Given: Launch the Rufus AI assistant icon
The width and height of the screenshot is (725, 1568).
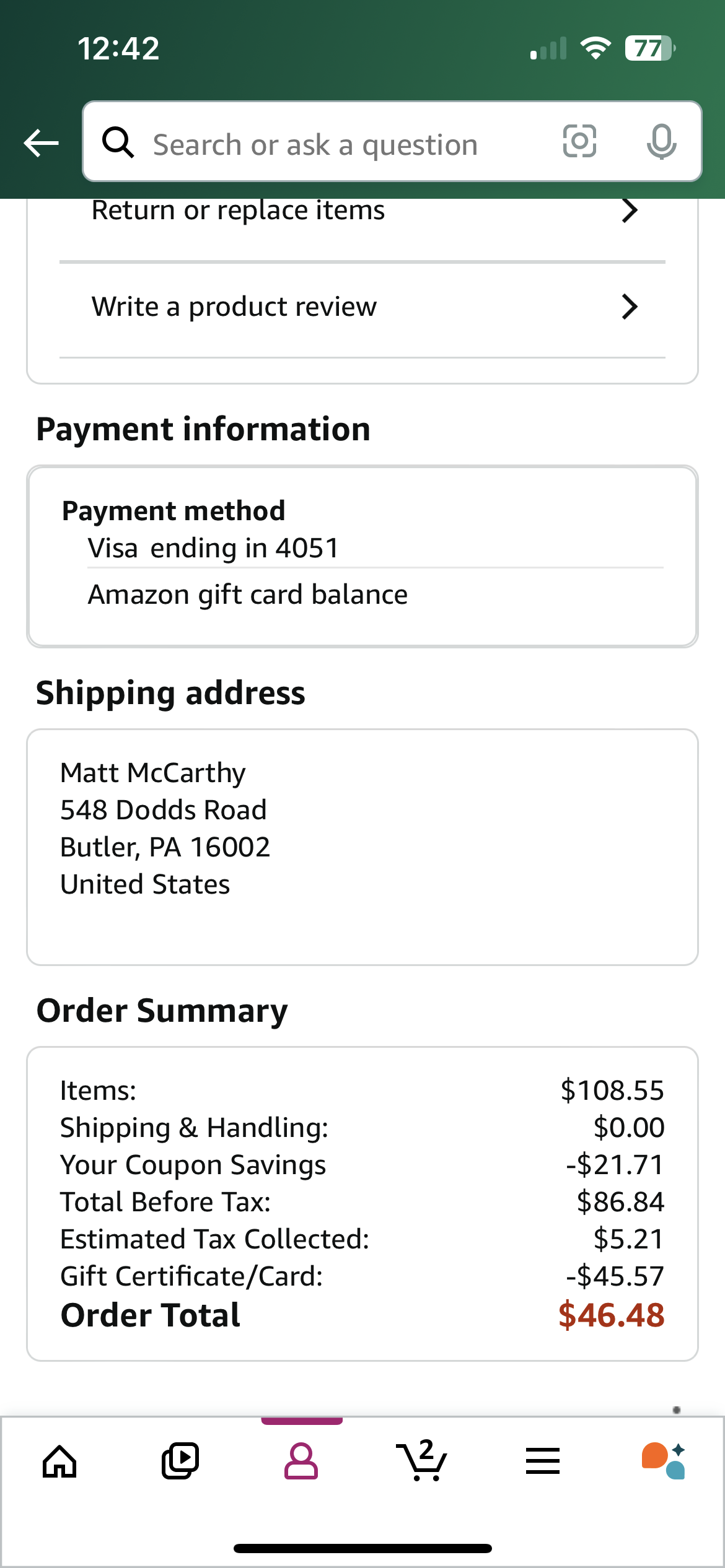Looking at the screenshot, I should [664, 1461].
